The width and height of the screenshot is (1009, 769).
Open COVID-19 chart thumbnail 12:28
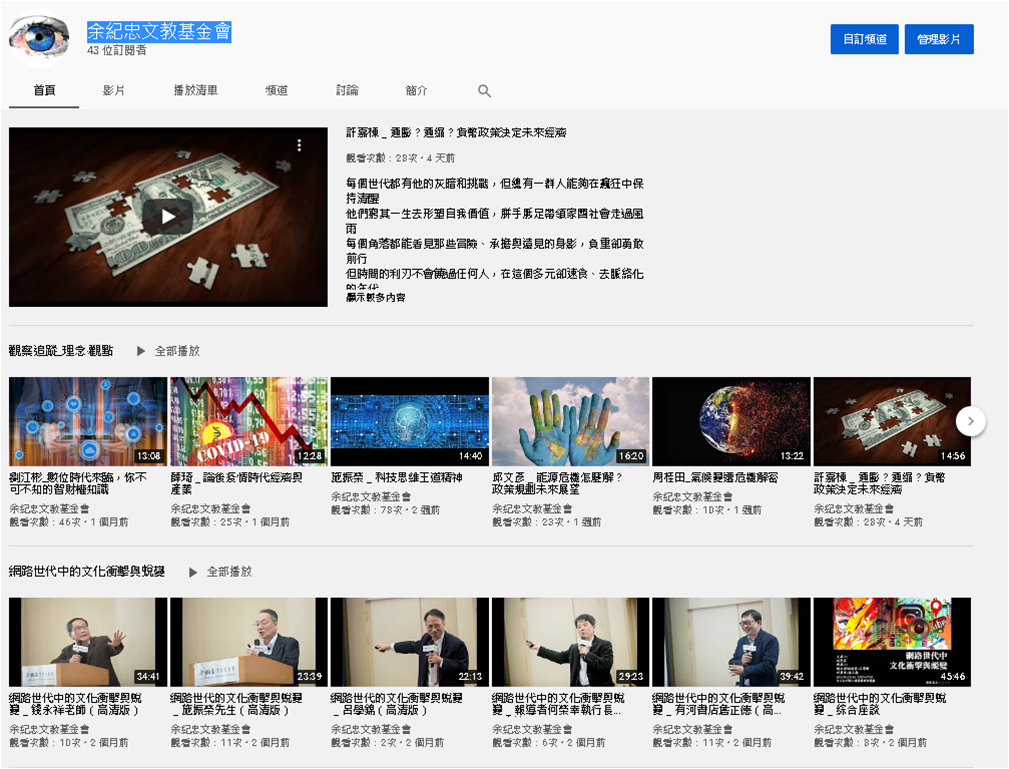click(x=249, y=422)
